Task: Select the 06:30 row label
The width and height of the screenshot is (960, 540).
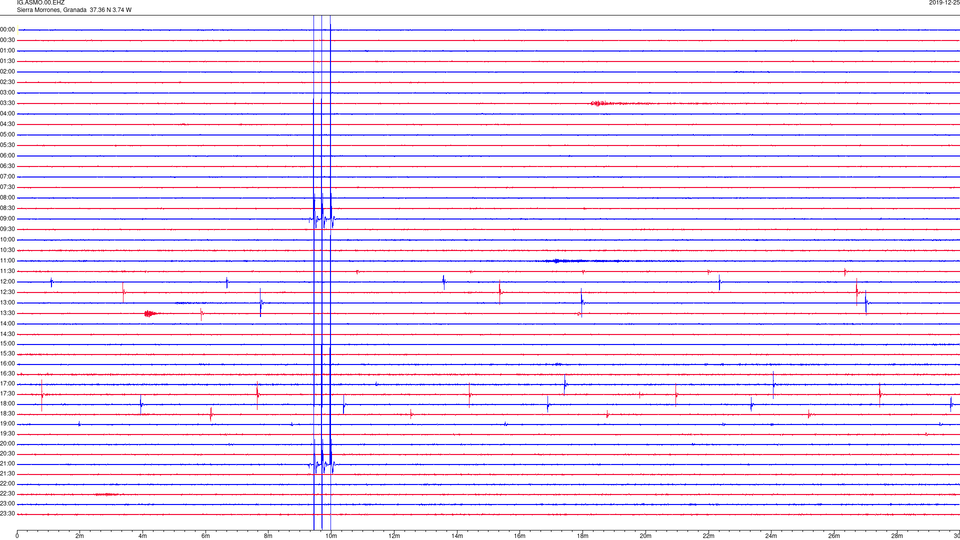Action: [7, 166]
